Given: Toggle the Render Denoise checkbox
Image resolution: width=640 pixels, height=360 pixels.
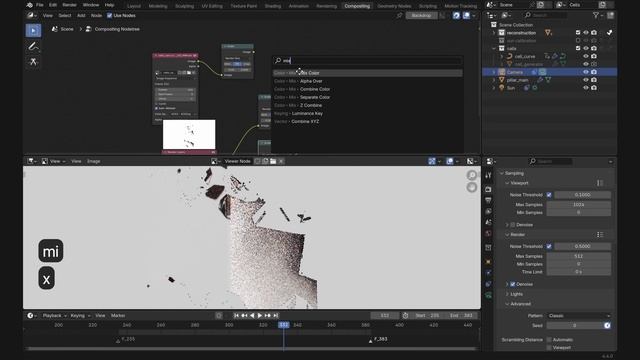Looking at the screenshot, I should (x=513, y=284).
